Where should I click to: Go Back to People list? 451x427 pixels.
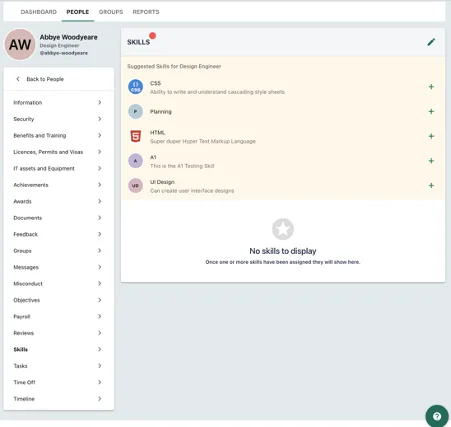pyautogui.click(x=45, y=79)
